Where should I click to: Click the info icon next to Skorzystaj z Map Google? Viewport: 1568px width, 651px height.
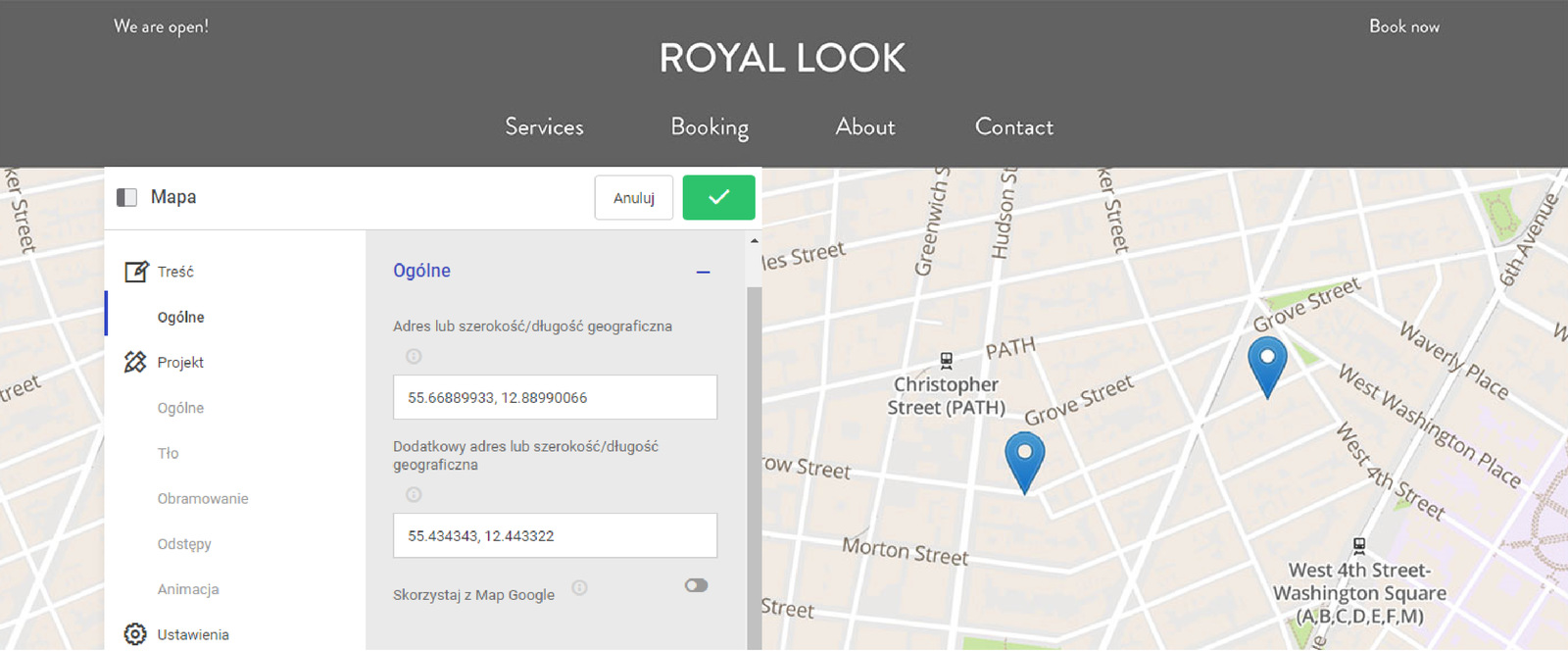tap(579, 587)
